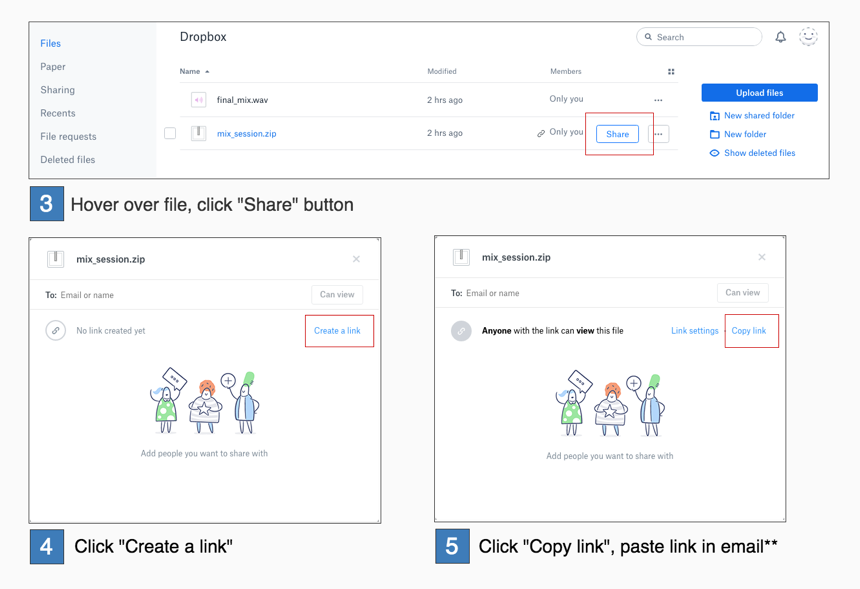Switch to grid view icon

coord(671,72)
